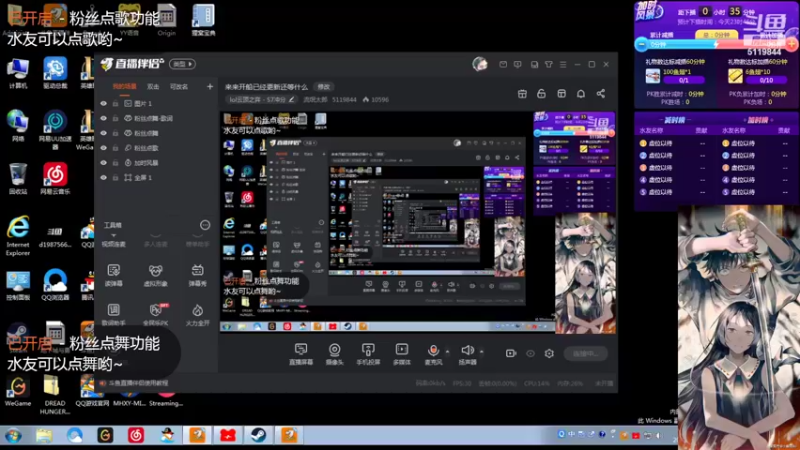Lock the 全屏 1 layer

point(116,178)
